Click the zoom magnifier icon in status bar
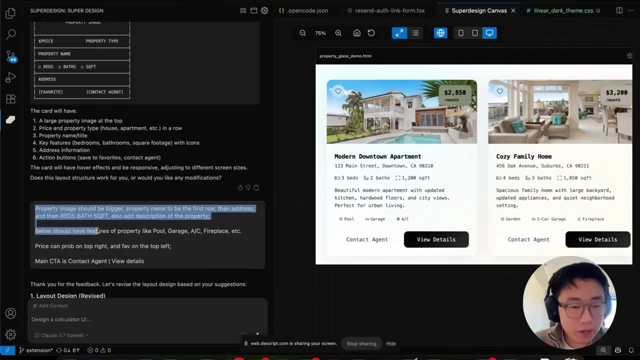 [x=603, y=350]
